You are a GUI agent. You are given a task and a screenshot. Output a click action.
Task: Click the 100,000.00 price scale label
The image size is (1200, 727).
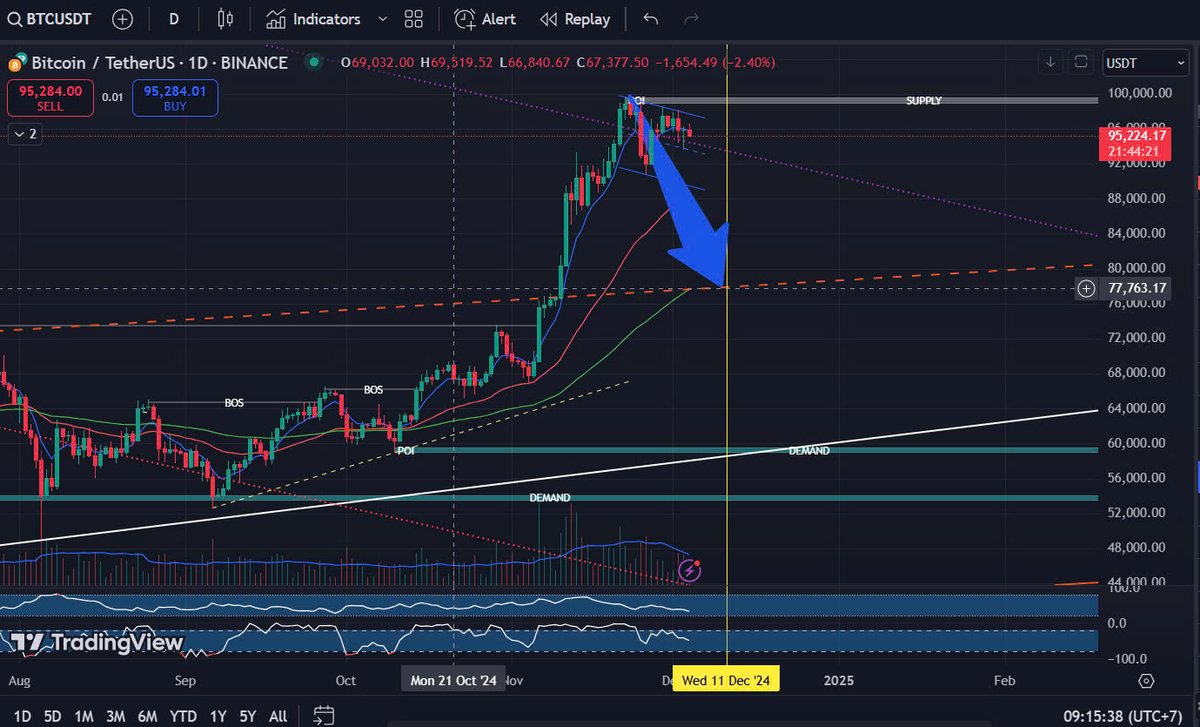pos(1139,93)
